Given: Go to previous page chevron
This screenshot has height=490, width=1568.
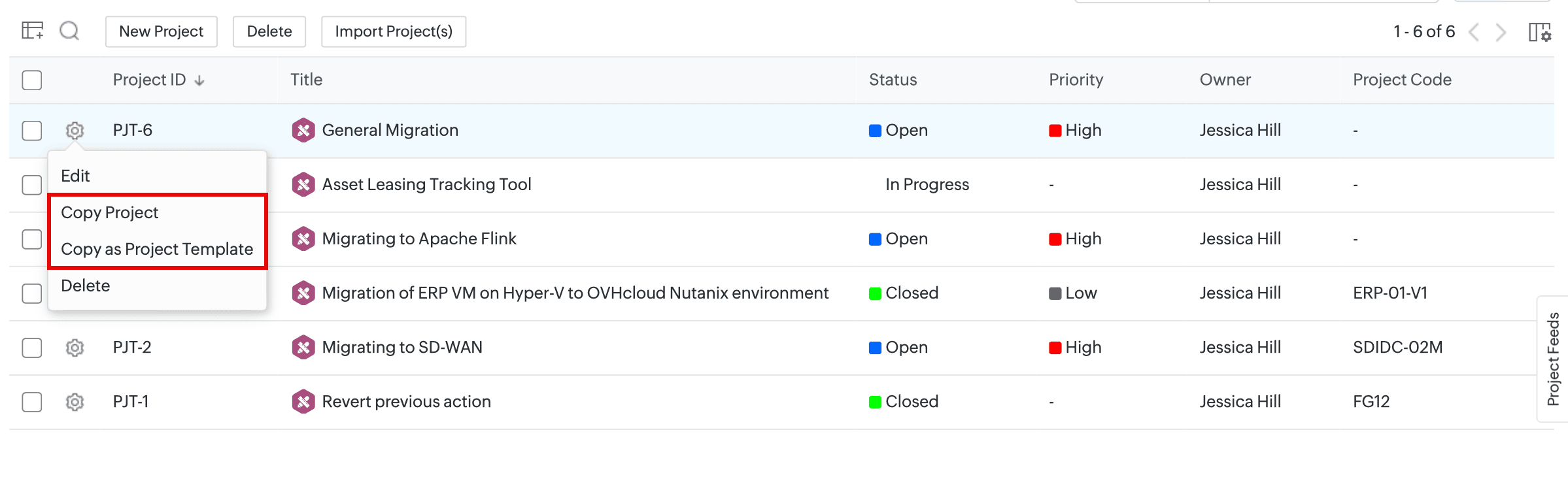Looking at the screenshot, I should click(x=1474, y=32).
